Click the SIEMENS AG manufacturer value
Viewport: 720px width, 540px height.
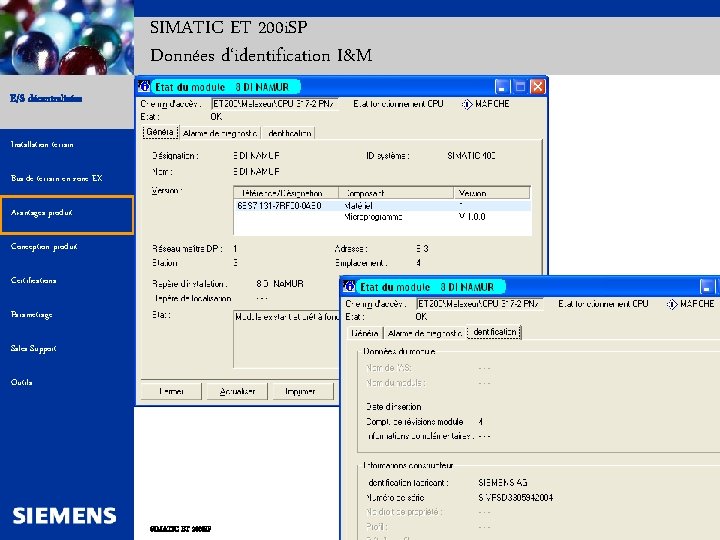click(x=503, y=483)
